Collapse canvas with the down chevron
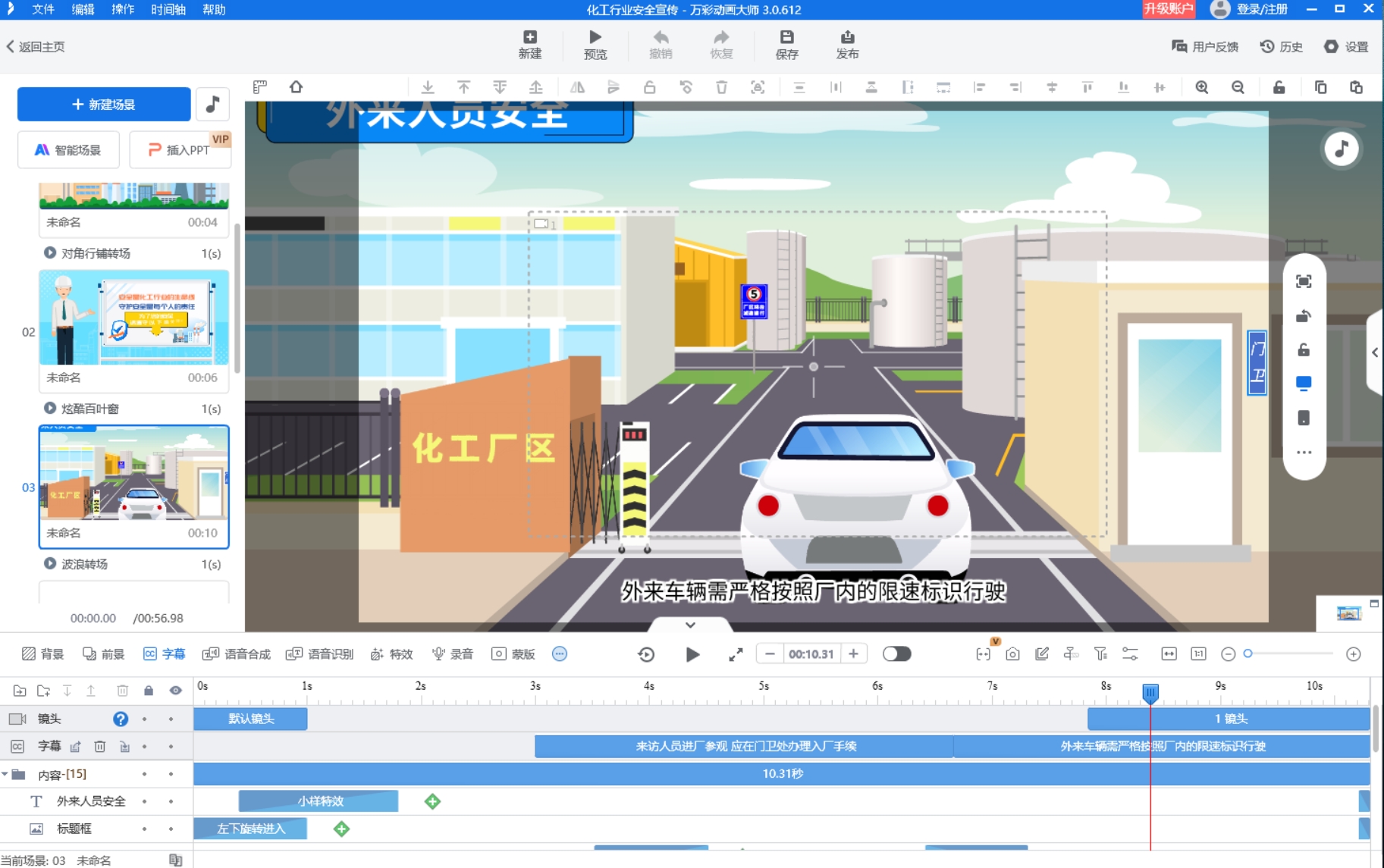The width and height of the screenshot is (1384, 868). [x=690, y=625]
